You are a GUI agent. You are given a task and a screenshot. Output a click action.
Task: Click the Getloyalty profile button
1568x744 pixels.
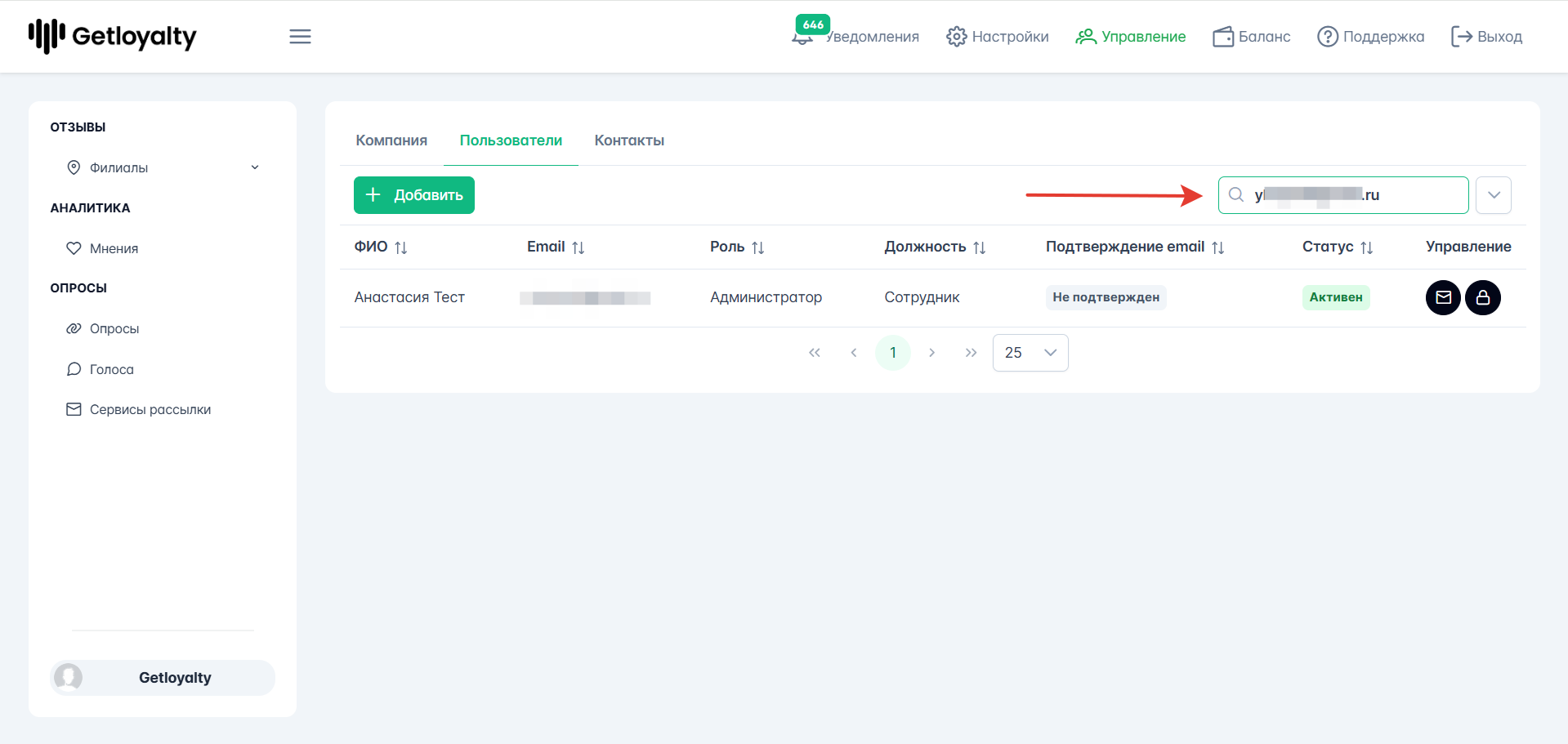point(163,678)
